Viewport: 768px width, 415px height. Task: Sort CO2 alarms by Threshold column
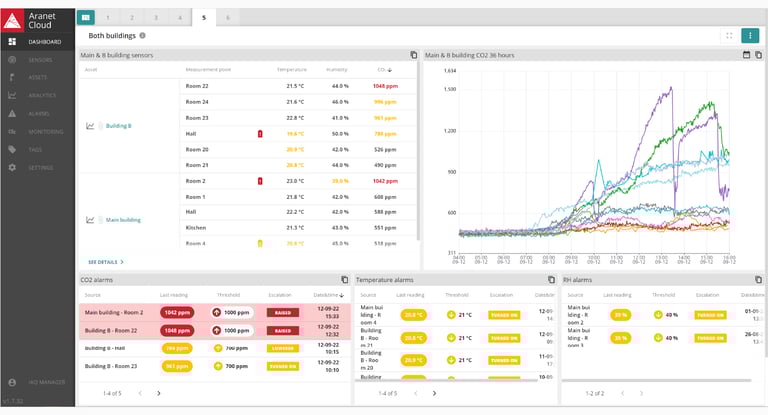pyautogui.click(x=228, y=295)
